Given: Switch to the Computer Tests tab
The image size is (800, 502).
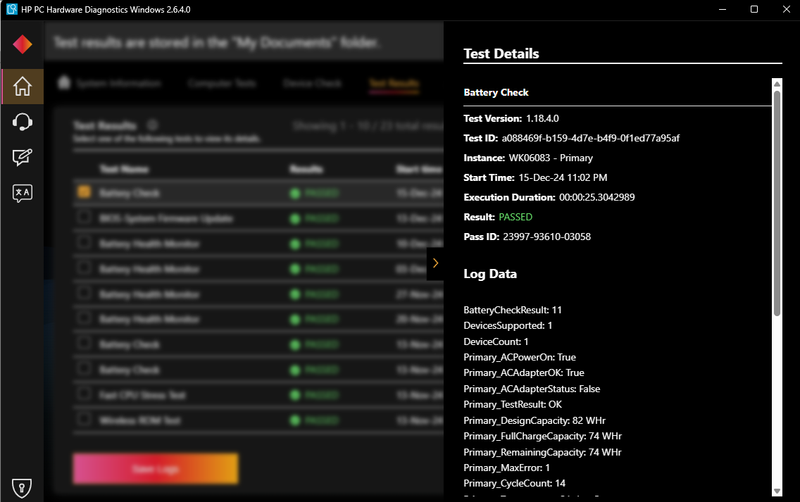Looking at the screenshot, I should tap(221, 83).
